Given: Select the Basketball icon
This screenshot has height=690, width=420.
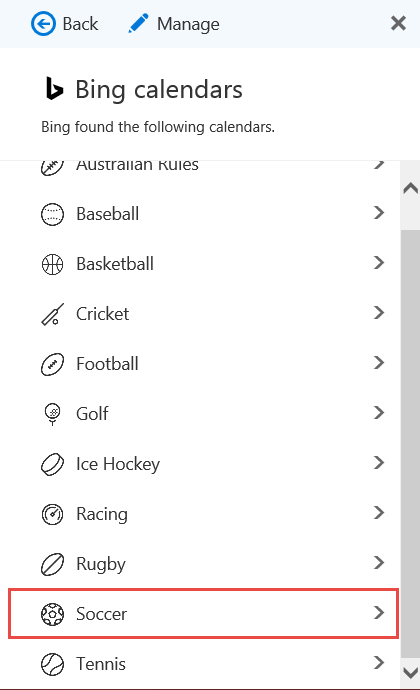Looking at the screenshot, I should 52,264.
